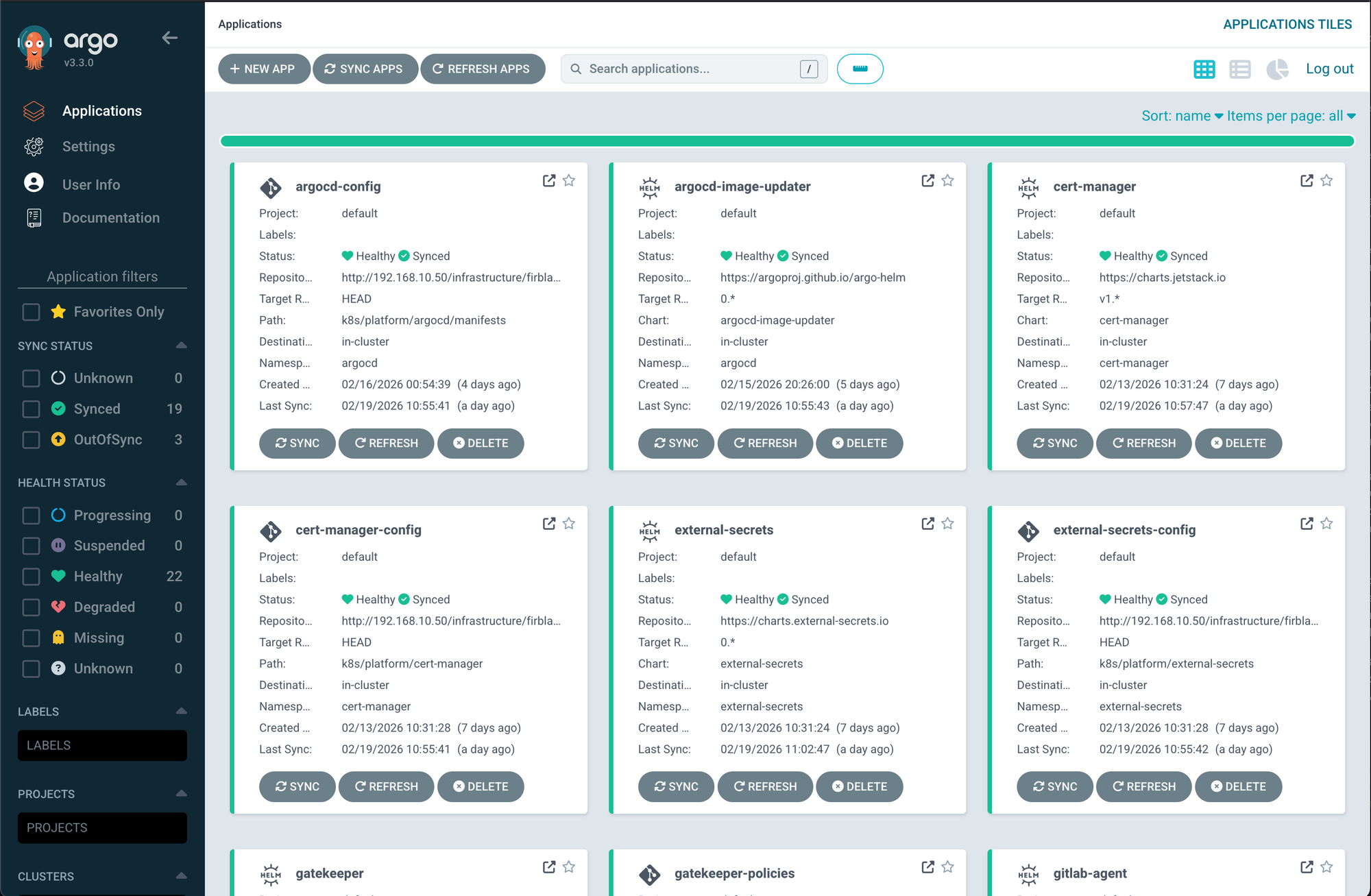The image size is (1371, 896).
Task: Open the summary pie chart view
Action: click(1276, 69)
